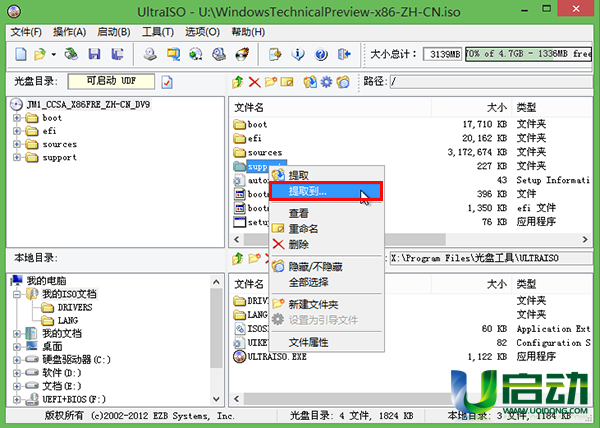The image size is (600, 428).
Task: Expand the efi folder in the disc tree
Action: pyautogui.click(x=17, y=131)
